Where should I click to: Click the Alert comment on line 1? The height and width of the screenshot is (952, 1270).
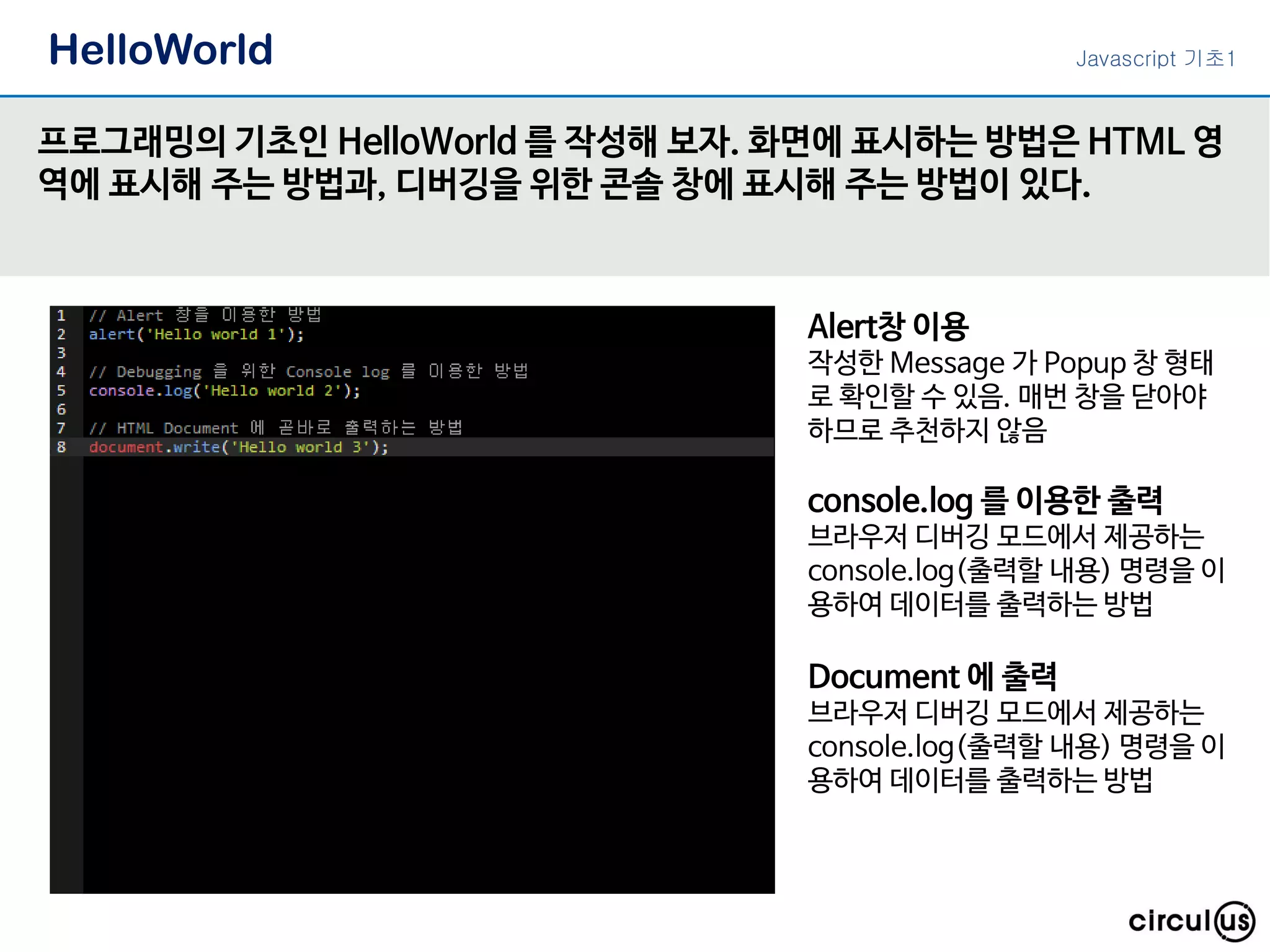(x=205, y=315)
